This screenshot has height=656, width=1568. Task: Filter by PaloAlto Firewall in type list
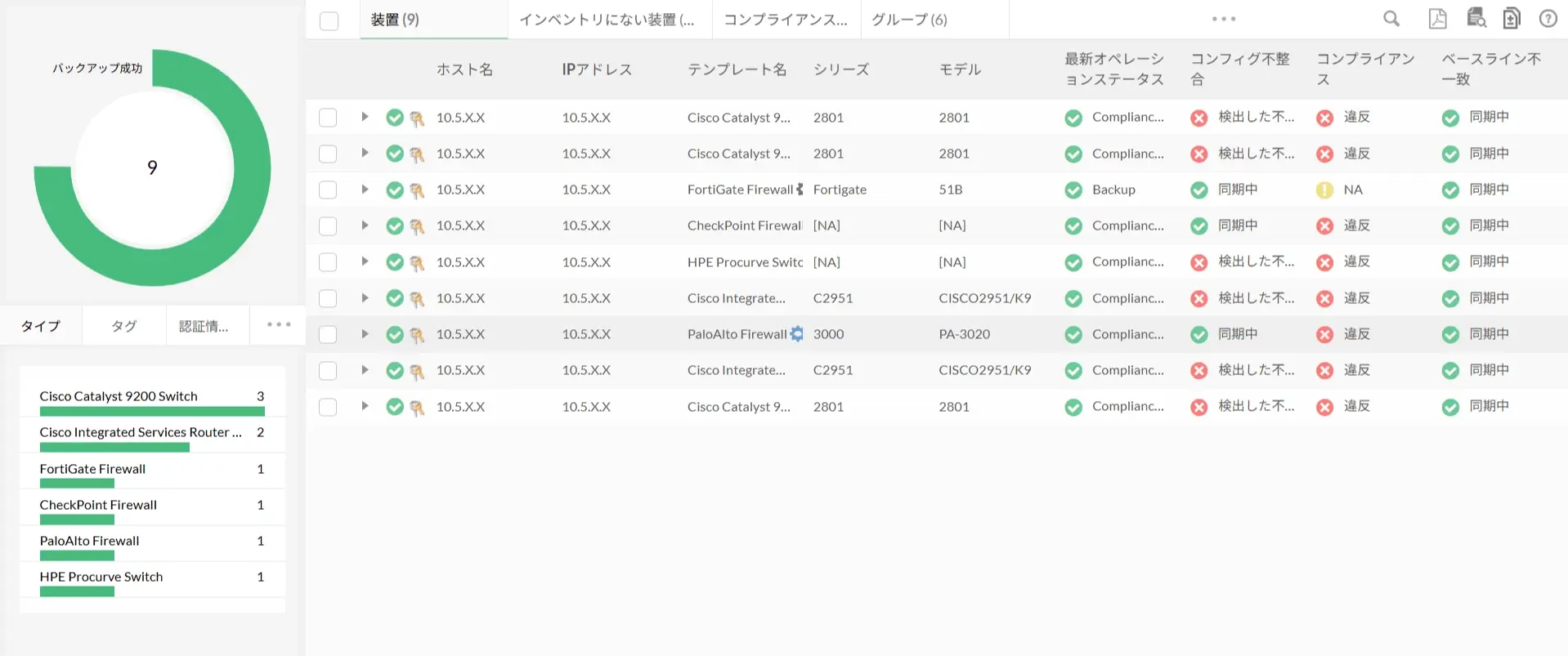pyautogui.click(x=89, y=541)
